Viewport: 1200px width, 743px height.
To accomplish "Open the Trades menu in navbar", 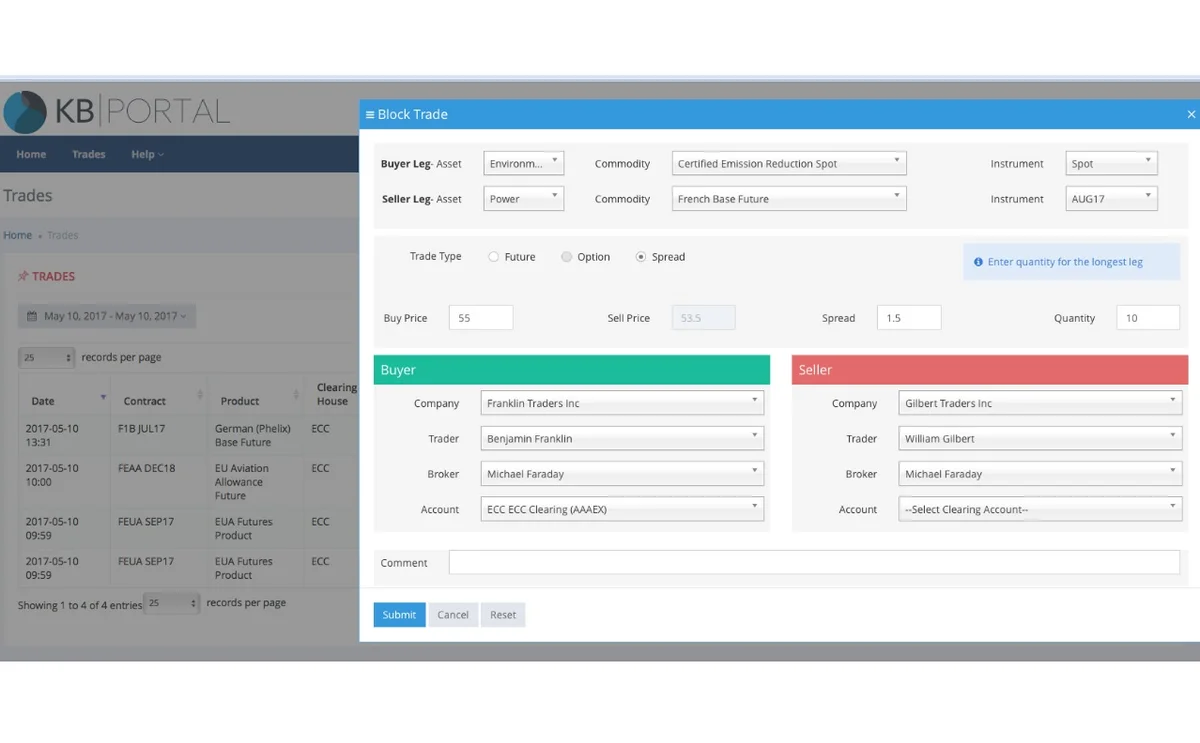I will click(89, 154).
